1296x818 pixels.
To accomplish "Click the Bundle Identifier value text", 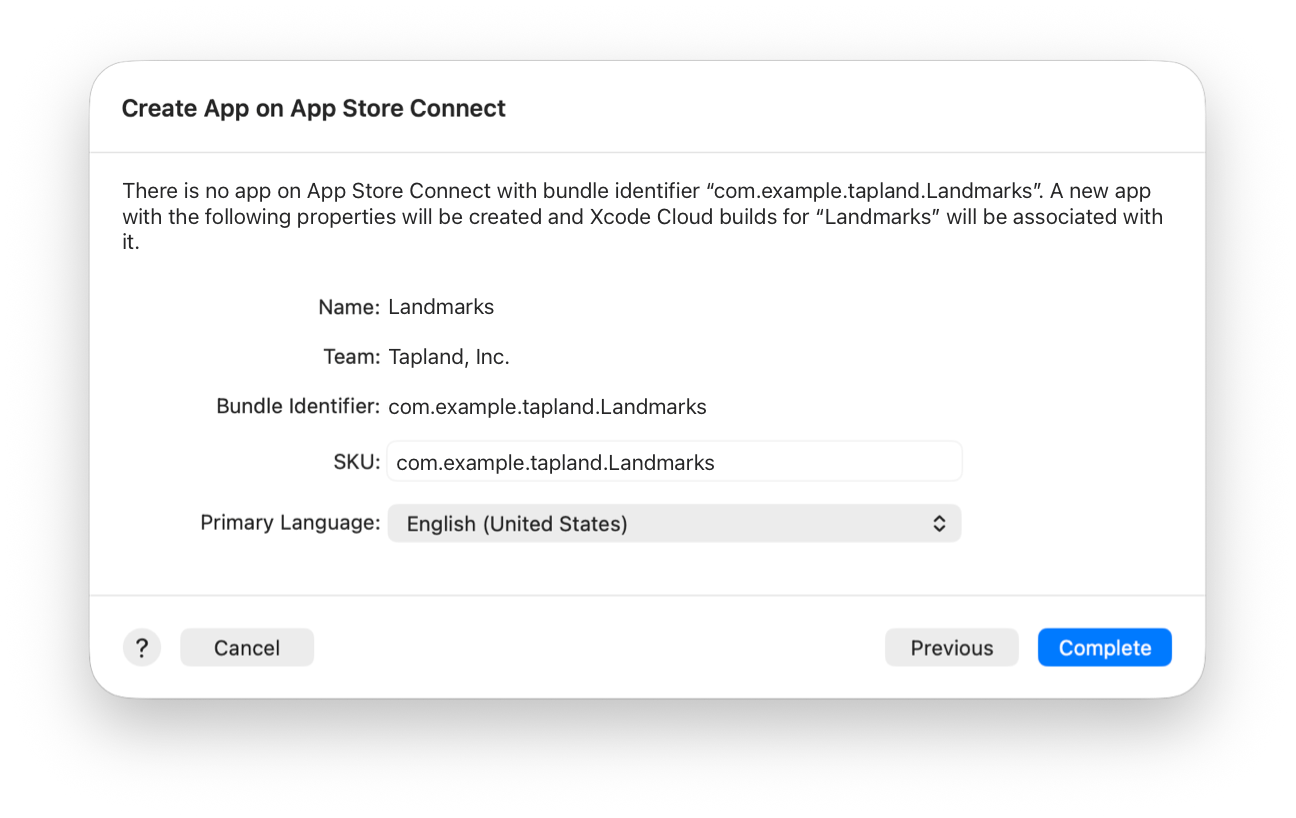I will coord(547,406).
